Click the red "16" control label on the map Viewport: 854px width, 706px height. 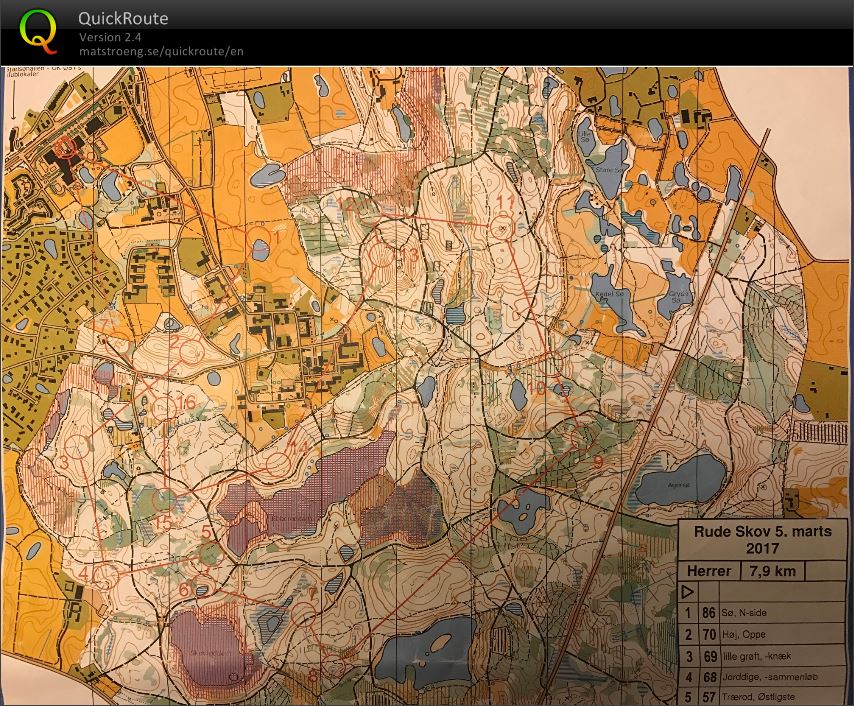point(186,403)
